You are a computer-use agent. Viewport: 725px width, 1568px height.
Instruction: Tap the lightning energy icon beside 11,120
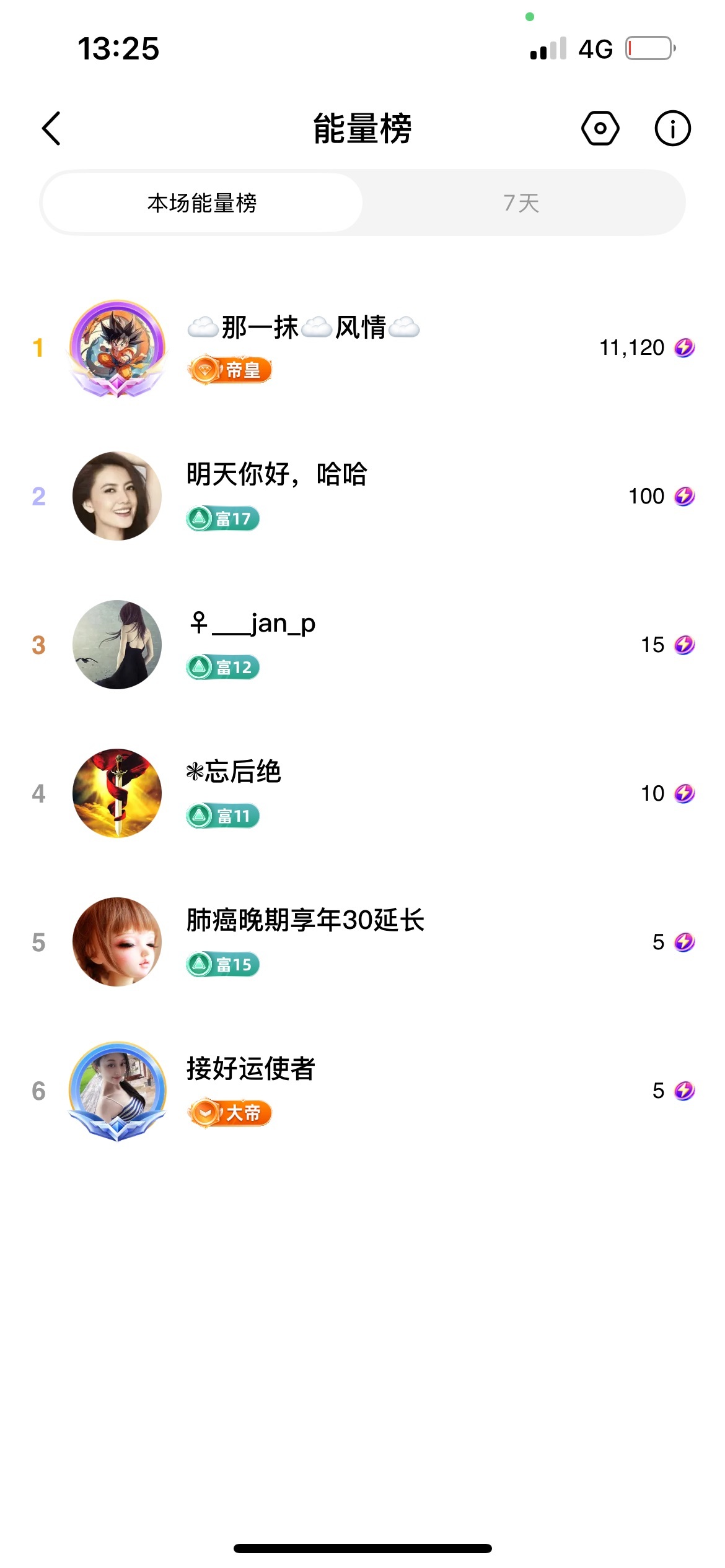[x=684, y=348]
